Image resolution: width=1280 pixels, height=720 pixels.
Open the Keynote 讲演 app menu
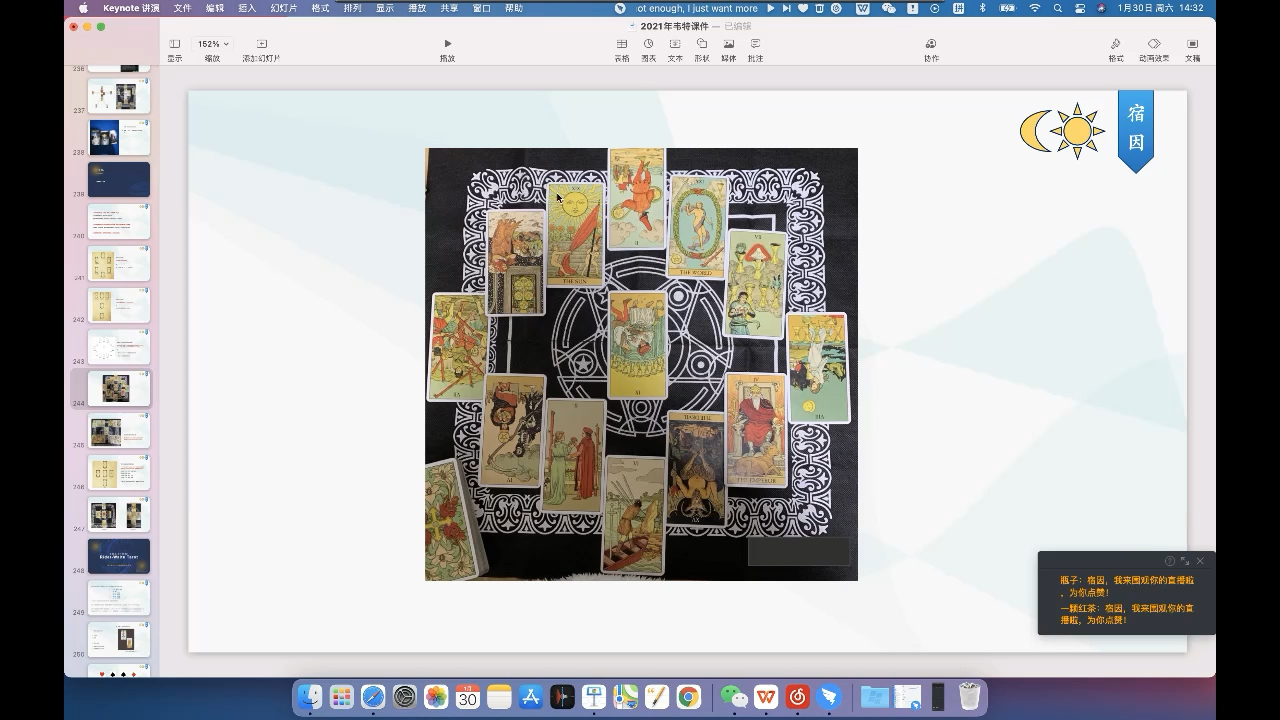131,8
